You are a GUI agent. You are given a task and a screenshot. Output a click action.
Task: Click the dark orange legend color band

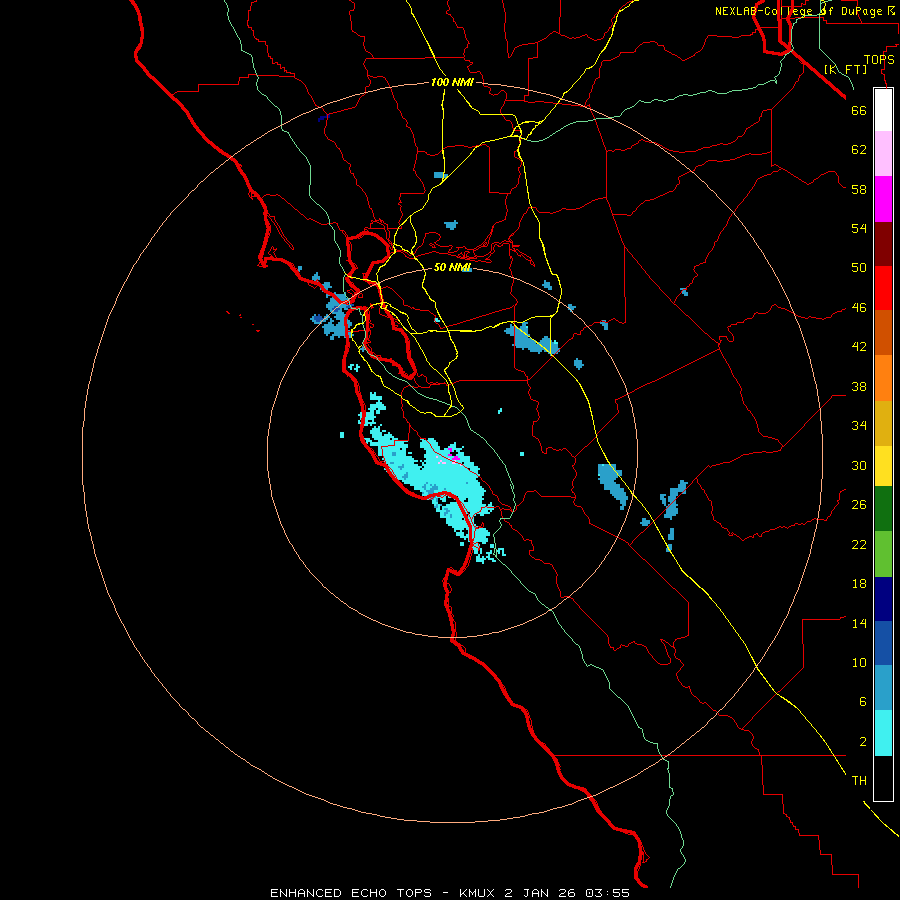point(883,332)
